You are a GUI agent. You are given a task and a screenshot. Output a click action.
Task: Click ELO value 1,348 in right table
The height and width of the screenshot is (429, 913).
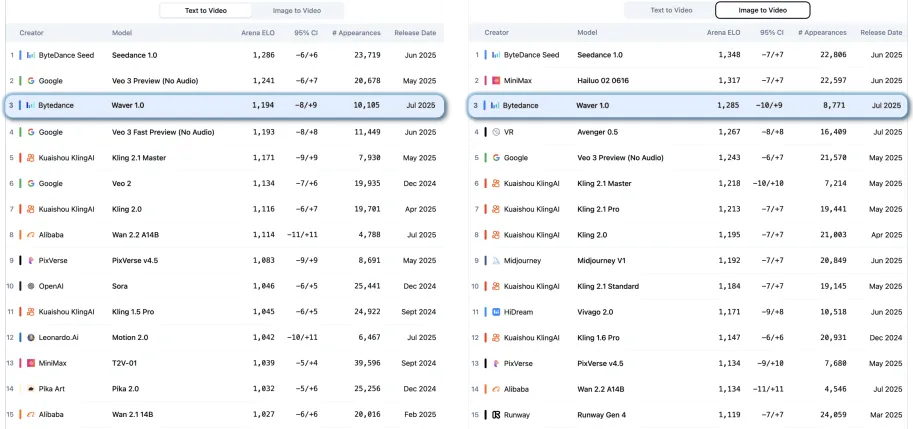pos(729,55)
